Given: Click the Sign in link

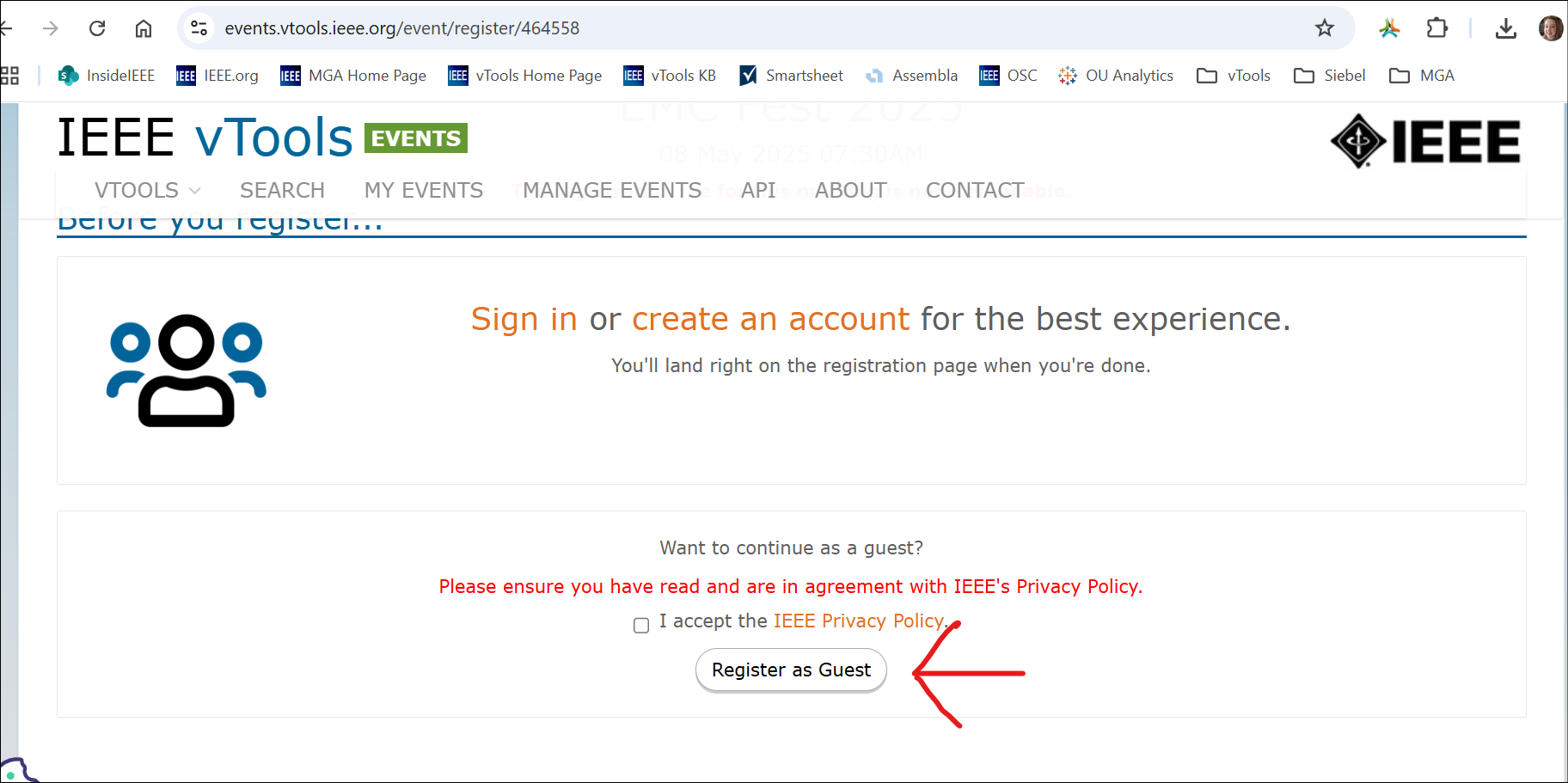Looking at the screenshot, I should coord(524,319).
